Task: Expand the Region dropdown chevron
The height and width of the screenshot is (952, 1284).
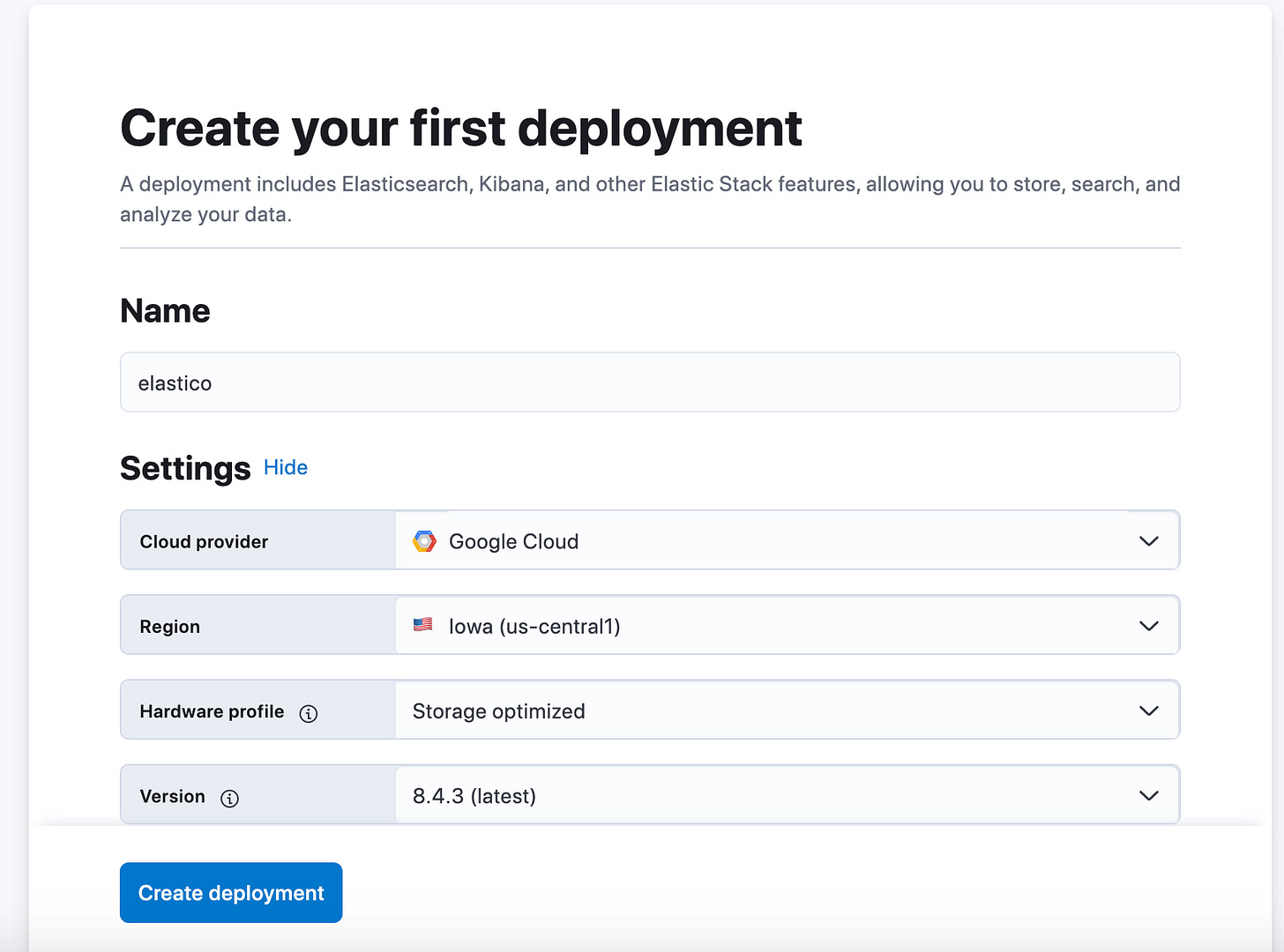Action: pyautogui.click(x=1148, y=626)
